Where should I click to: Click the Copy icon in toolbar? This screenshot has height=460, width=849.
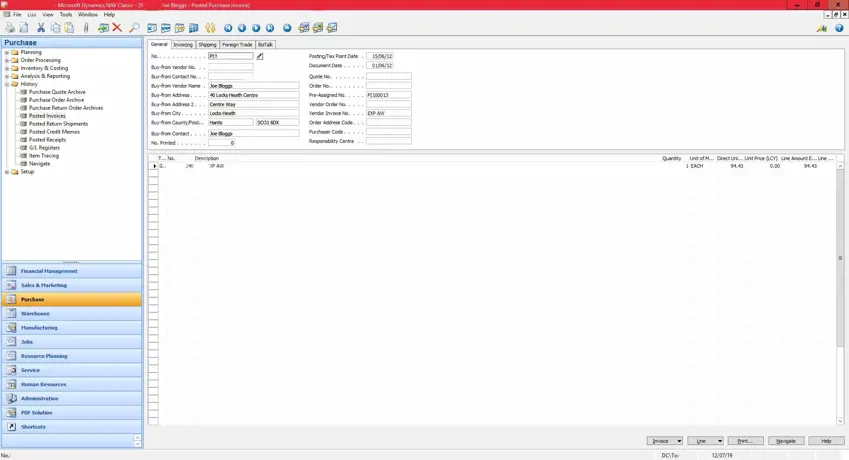coord(55,28)
